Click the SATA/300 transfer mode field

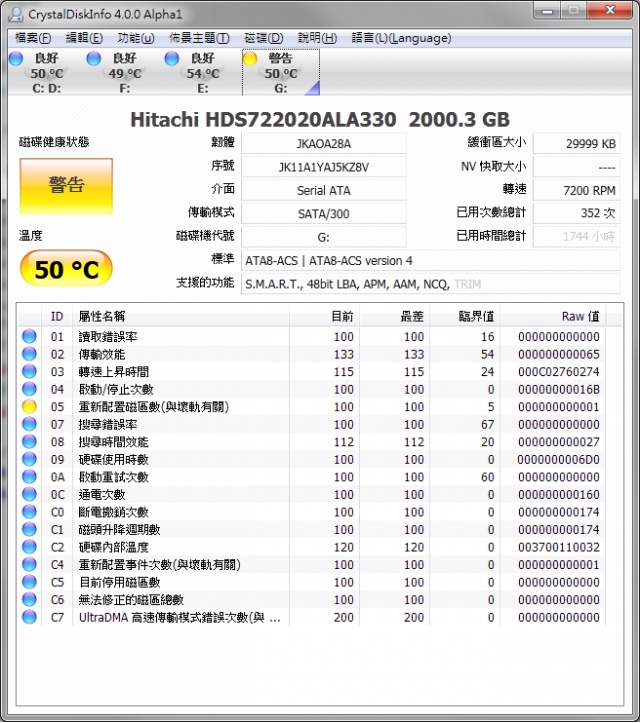pyautogui.click(x=324, y=214)
